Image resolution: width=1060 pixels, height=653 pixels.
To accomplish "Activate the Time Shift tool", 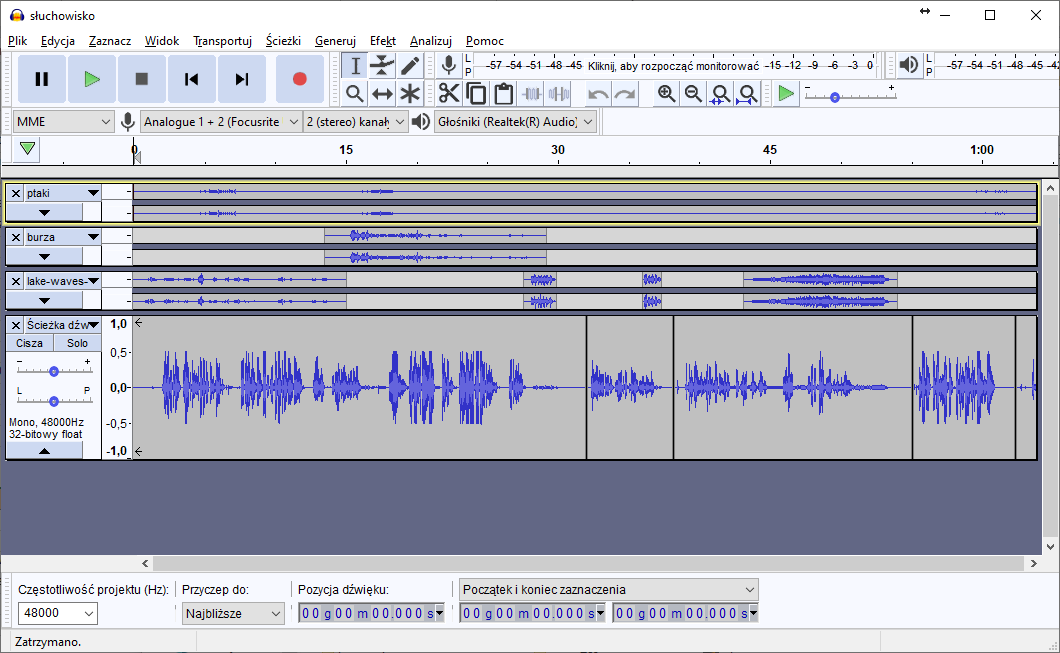I will (382, 94).
